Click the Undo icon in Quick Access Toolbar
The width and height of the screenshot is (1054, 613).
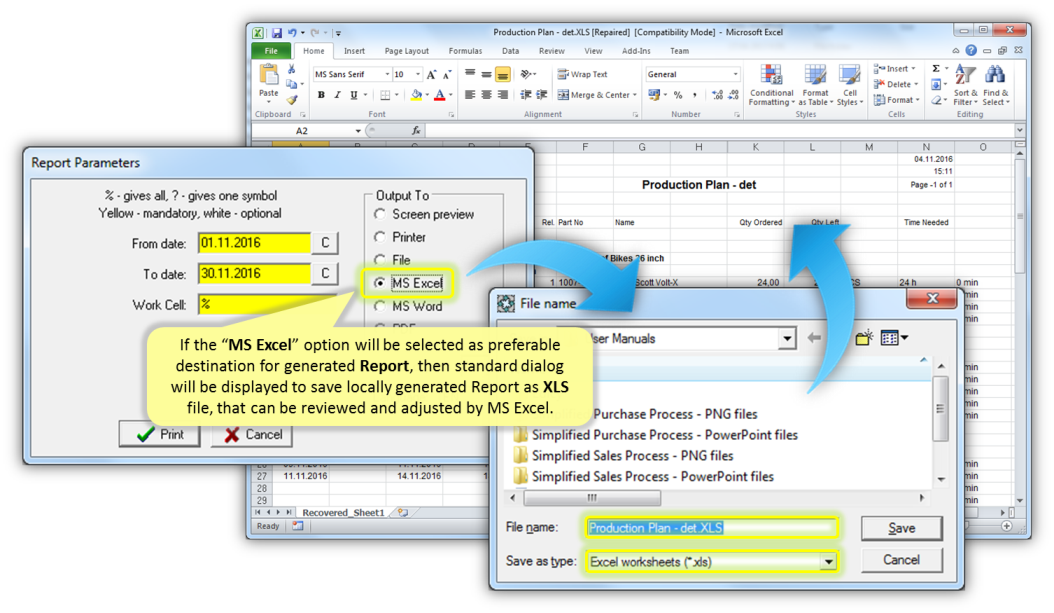(x=292, y=32)
